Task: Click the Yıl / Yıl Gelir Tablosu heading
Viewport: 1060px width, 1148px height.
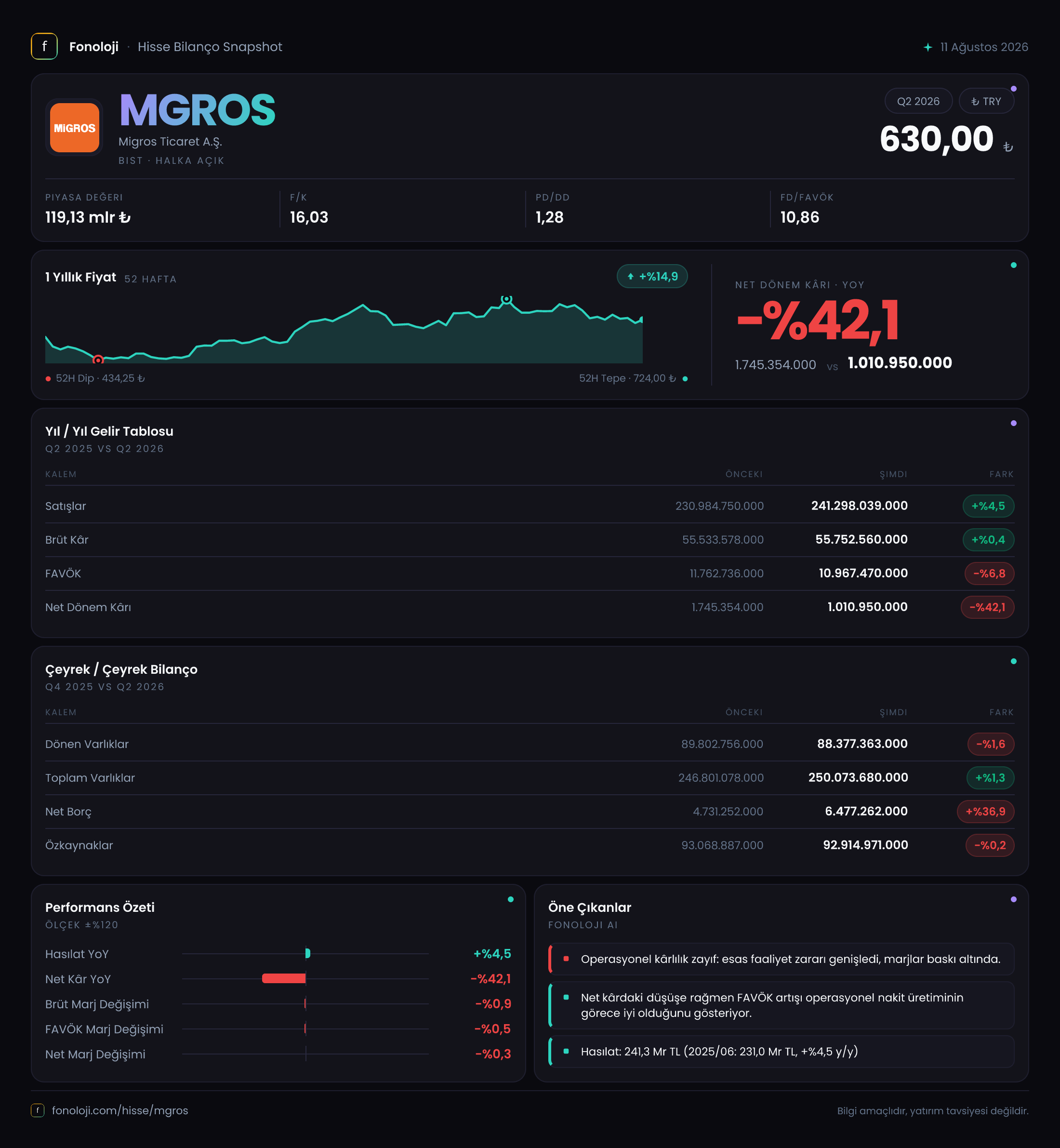Action: click(109, 431)
